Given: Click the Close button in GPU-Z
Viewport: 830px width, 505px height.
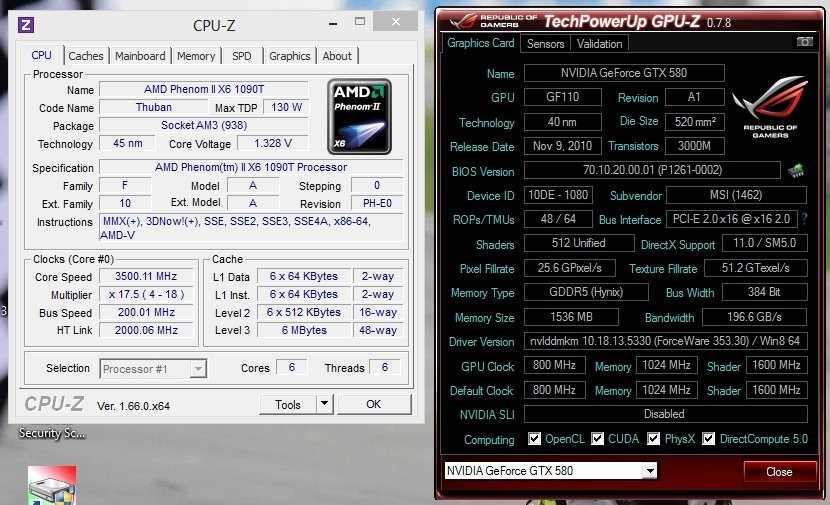Looking at the screenshot, I should [779, 472].
